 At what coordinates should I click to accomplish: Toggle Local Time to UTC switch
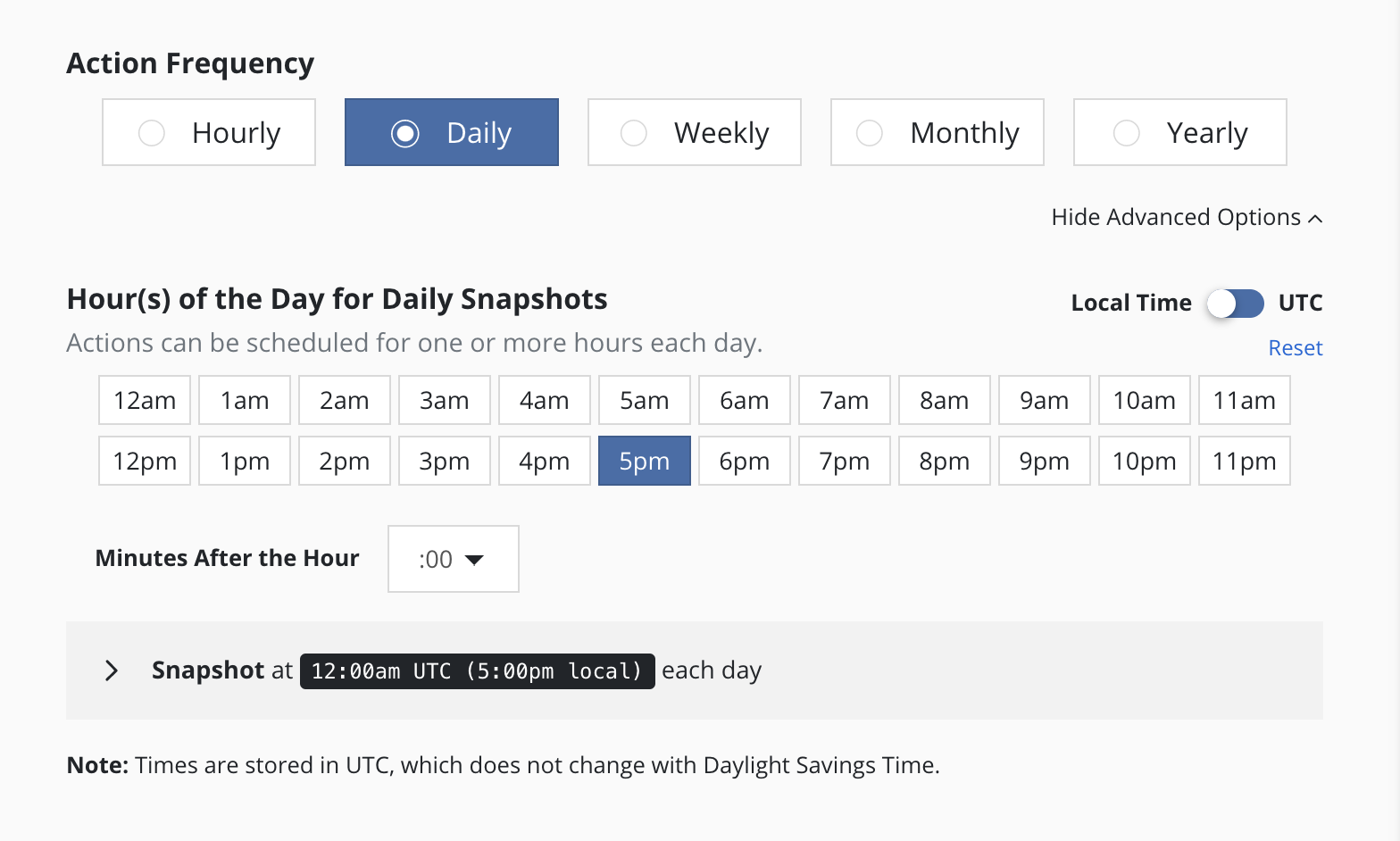point(1236,304)
